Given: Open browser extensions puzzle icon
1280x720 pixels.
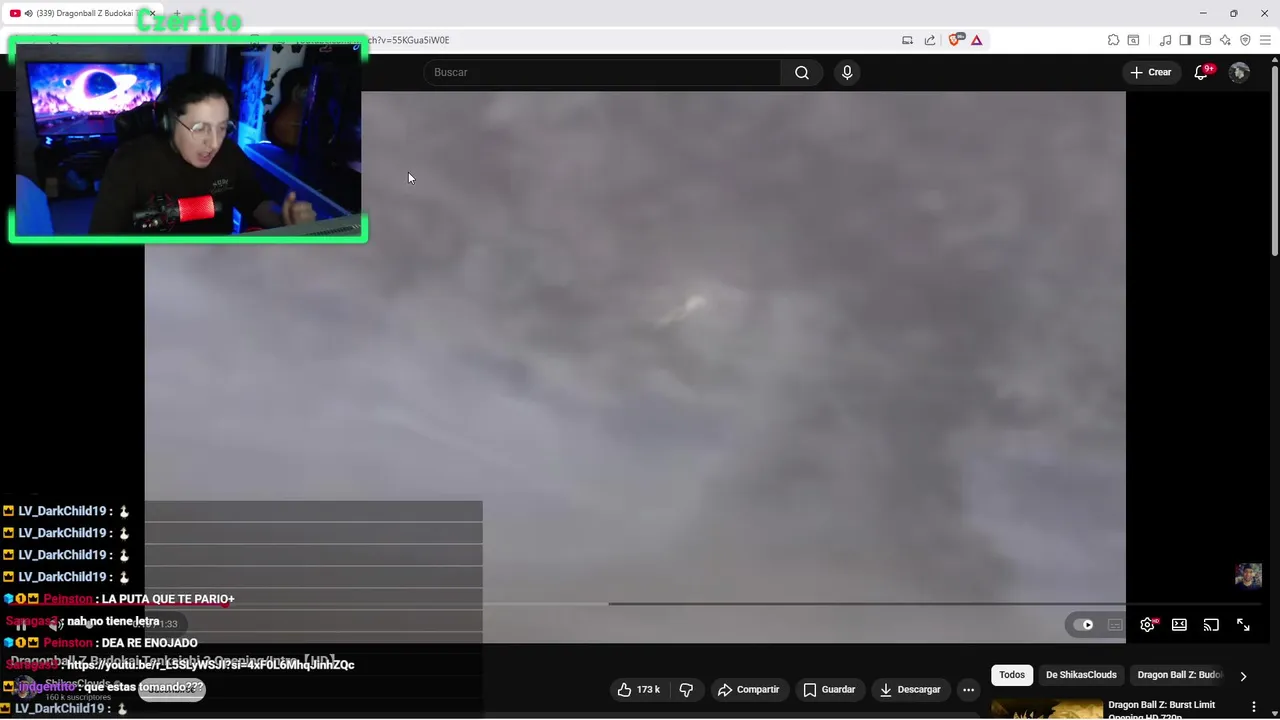Looking at the screenshot, I should [x=1113, y=40].
